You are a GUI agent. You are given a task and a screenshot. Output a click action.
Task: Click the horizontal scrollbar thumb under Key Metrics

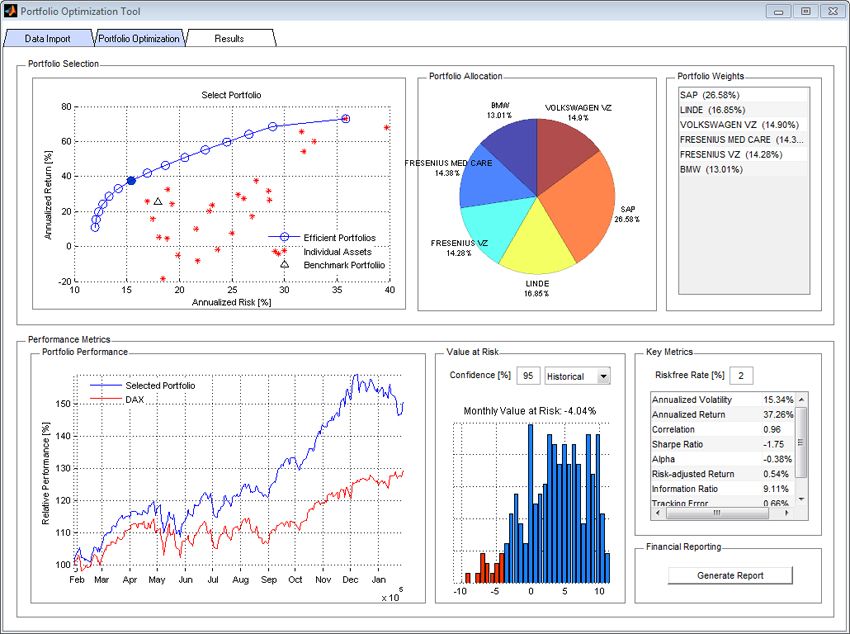[717, 512]
